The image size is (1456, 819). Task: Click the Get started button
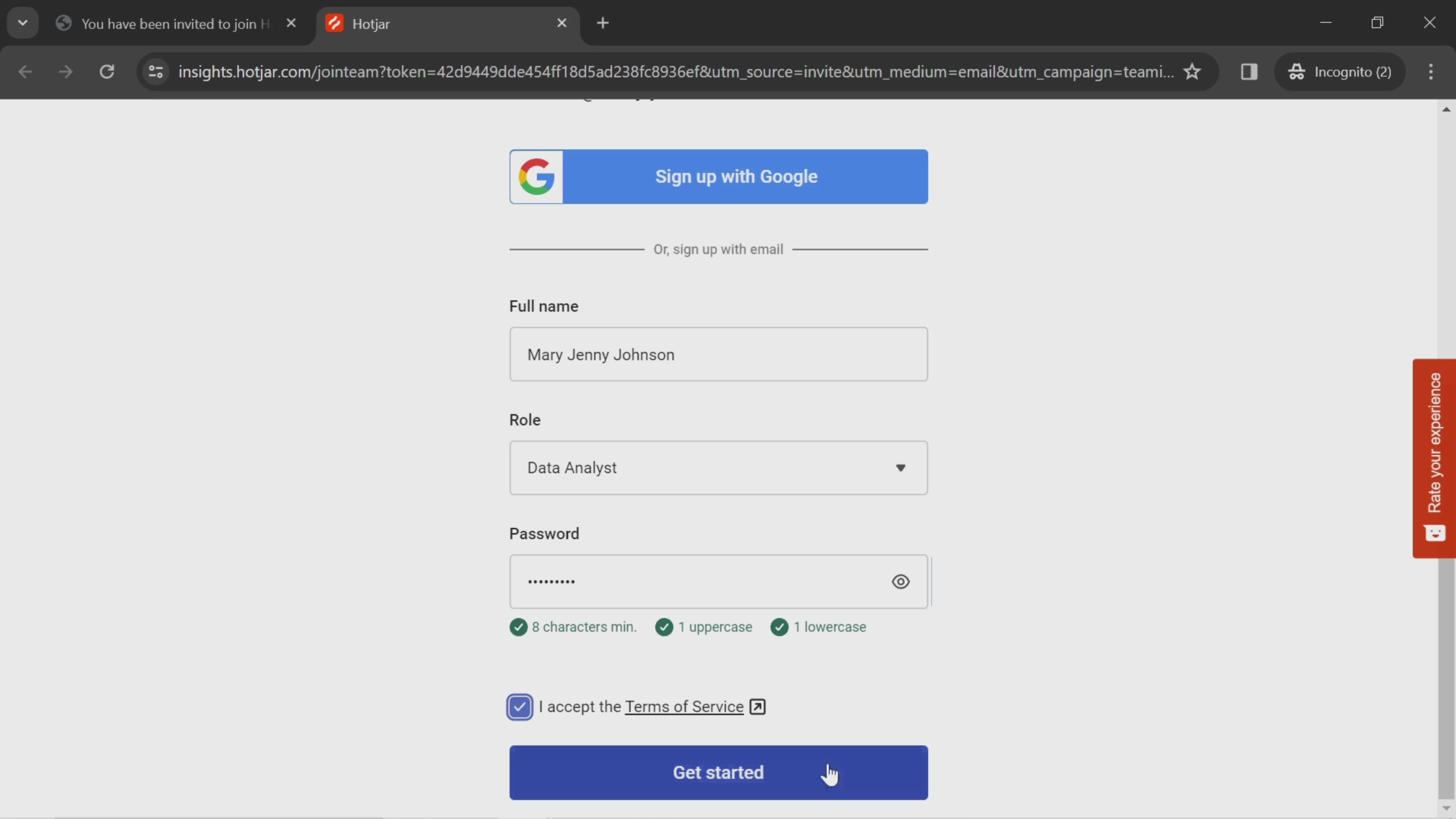pyautogui.click(x=718, y=771)
